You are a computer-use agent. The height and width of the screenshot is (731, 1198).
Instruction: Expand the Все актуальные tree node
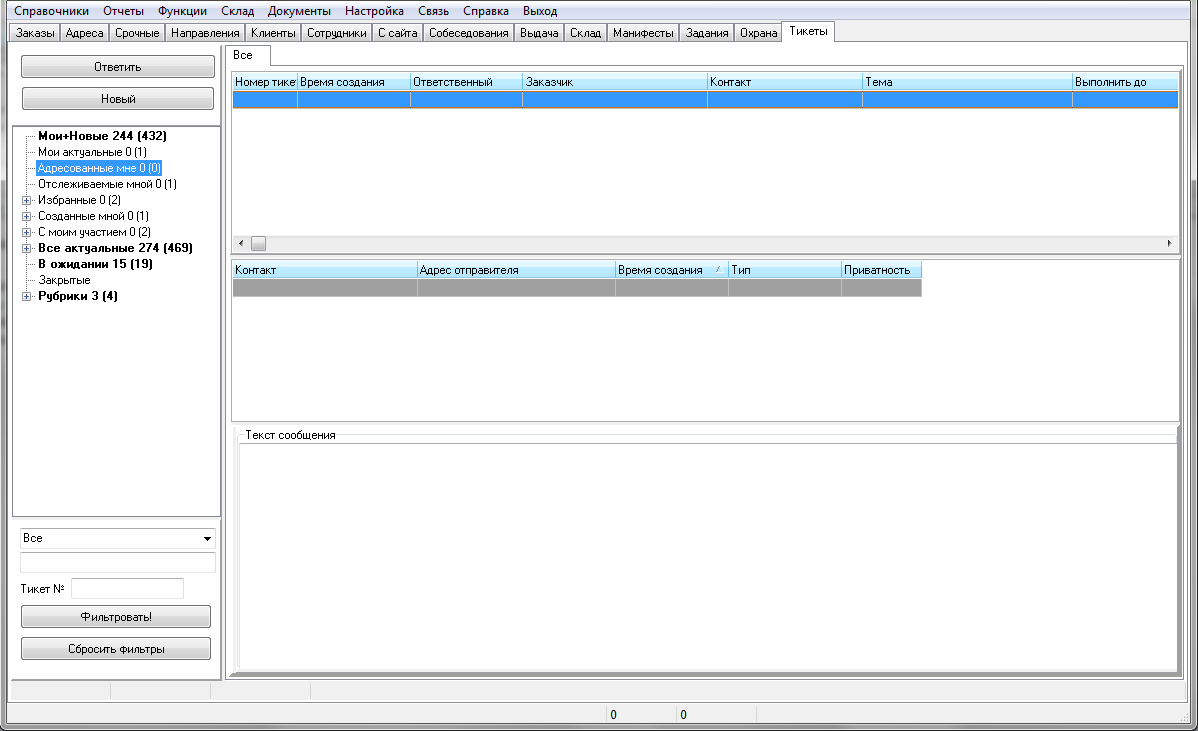point(27,248)
